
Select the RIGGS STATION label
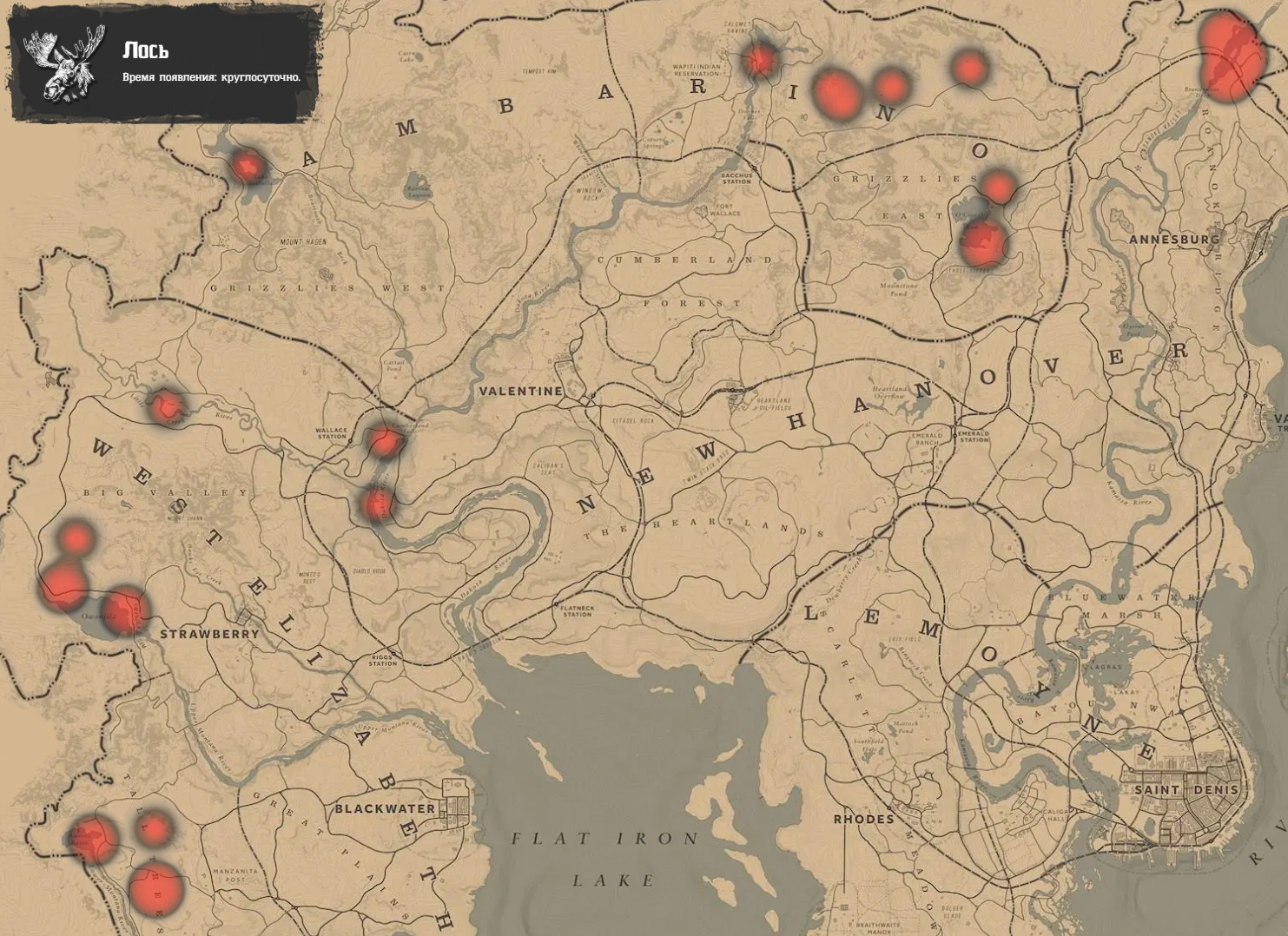pos(382,661)
